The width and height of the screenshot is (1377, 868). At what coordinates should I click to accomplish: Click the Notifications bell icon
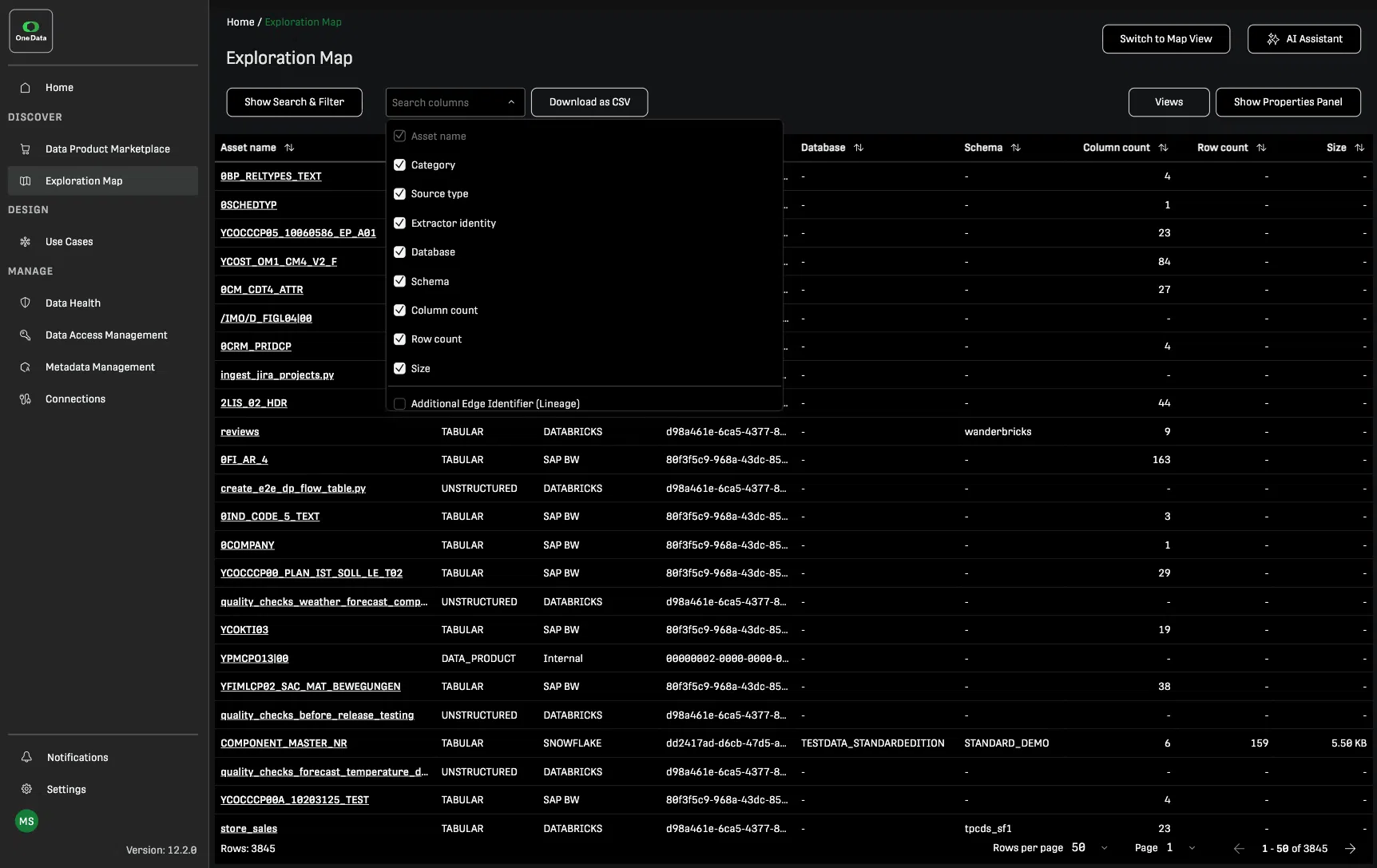26,757
